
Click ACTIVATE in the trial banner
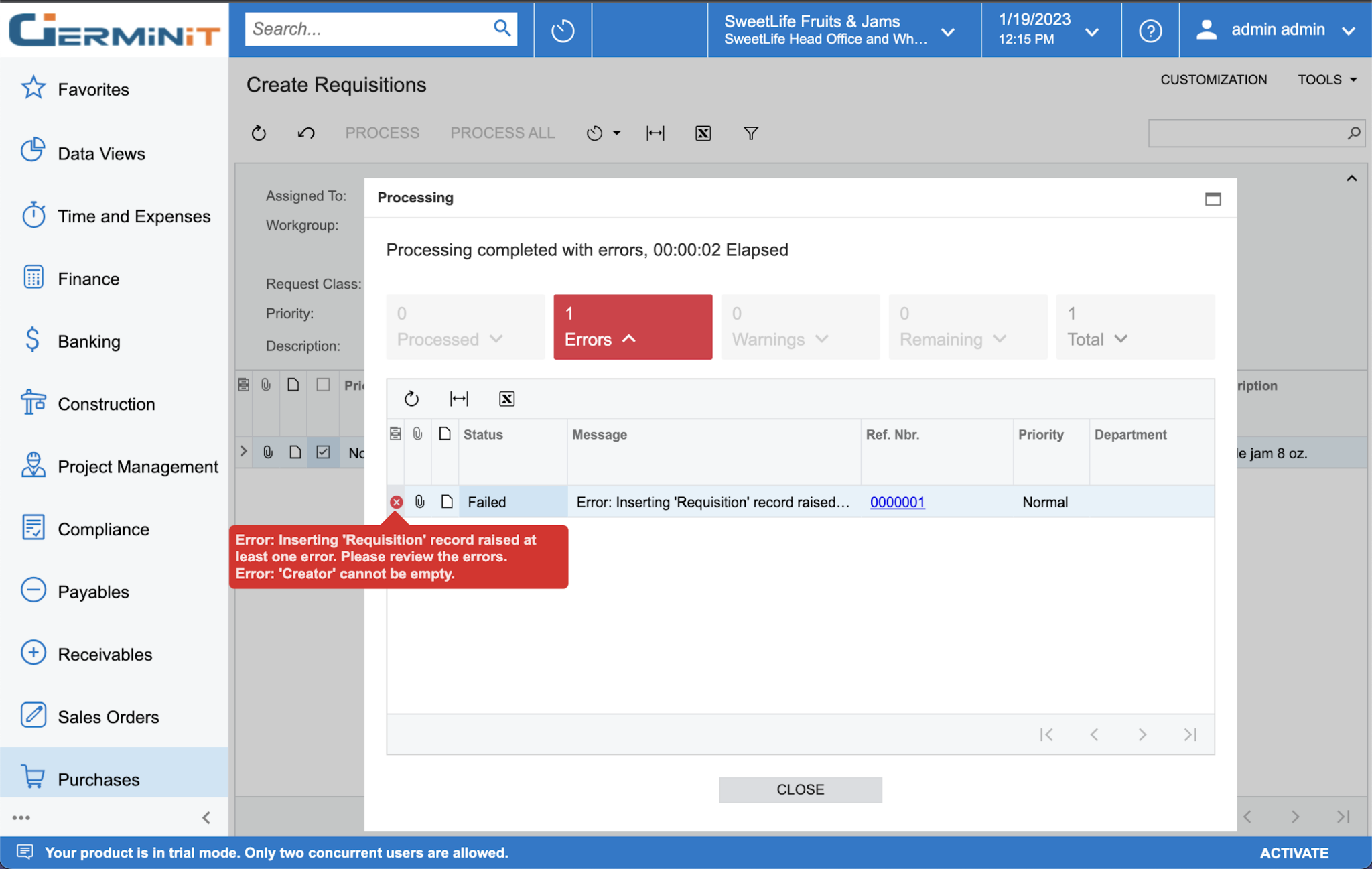(x=1294, y=853)
